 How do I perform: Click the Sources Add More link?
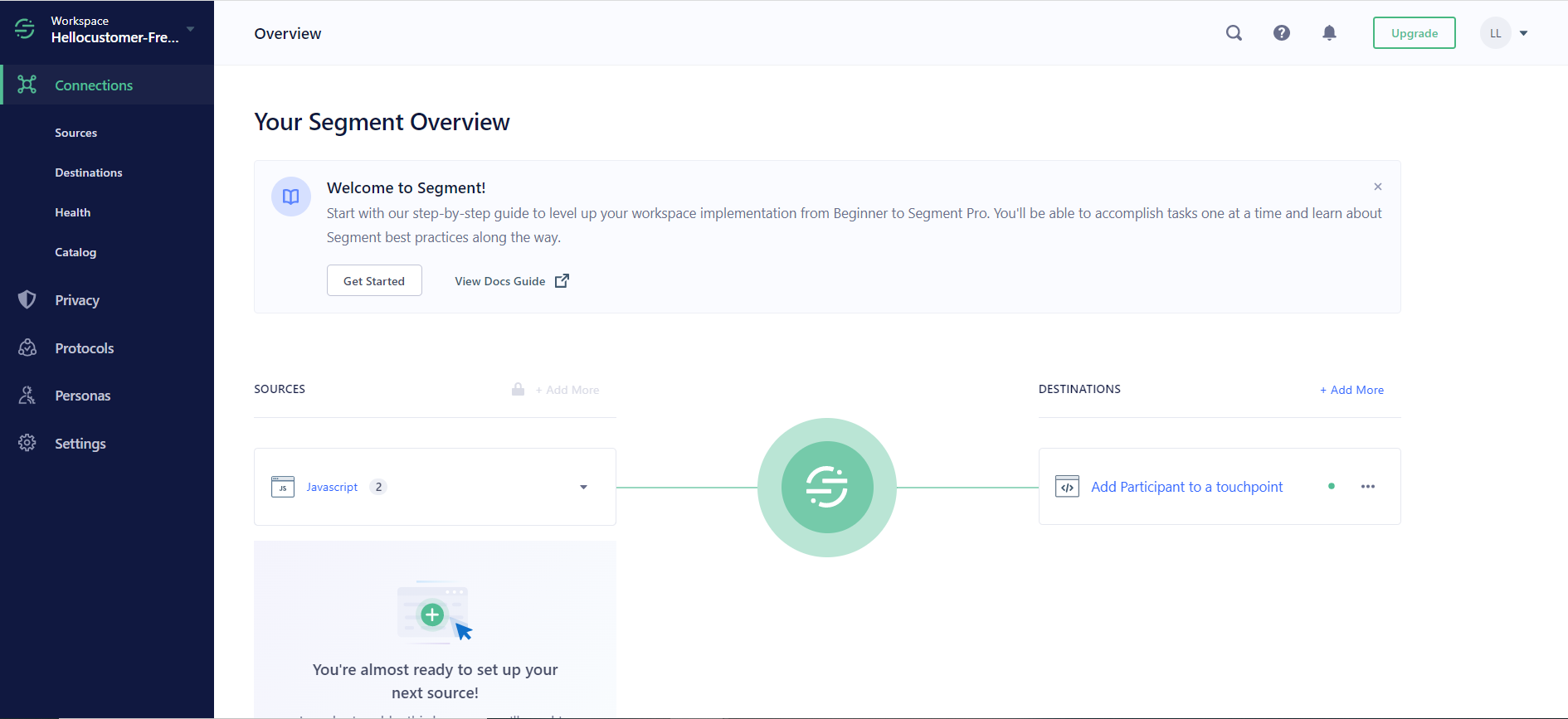coord(567,390)
